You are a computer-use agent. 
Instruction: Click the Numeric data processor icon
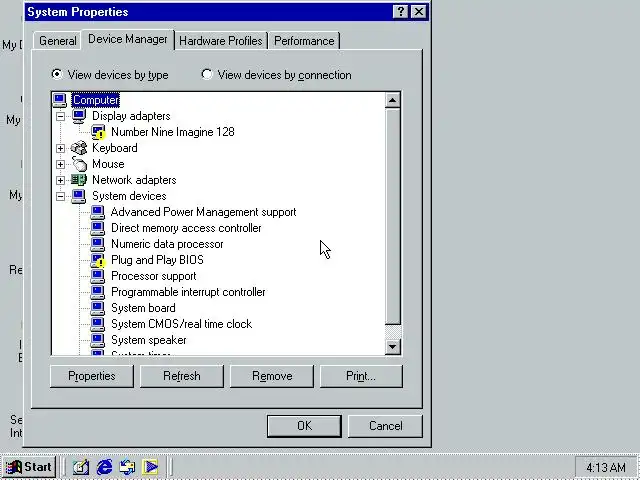tap(98, 244)
